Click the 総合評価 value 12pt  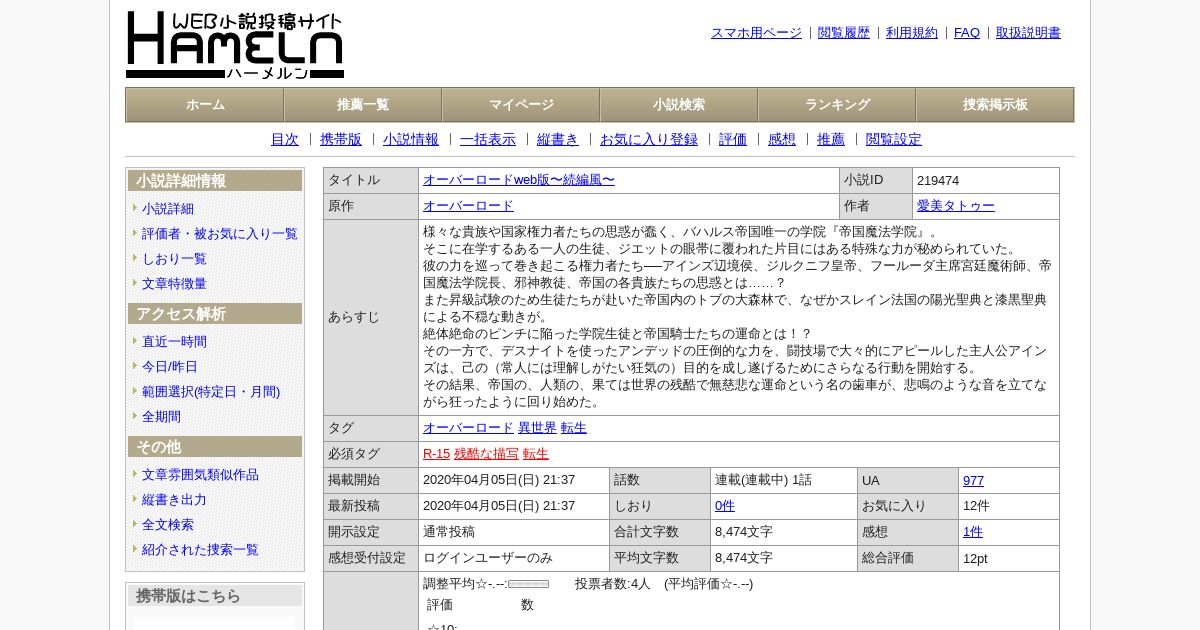point(975,558)
